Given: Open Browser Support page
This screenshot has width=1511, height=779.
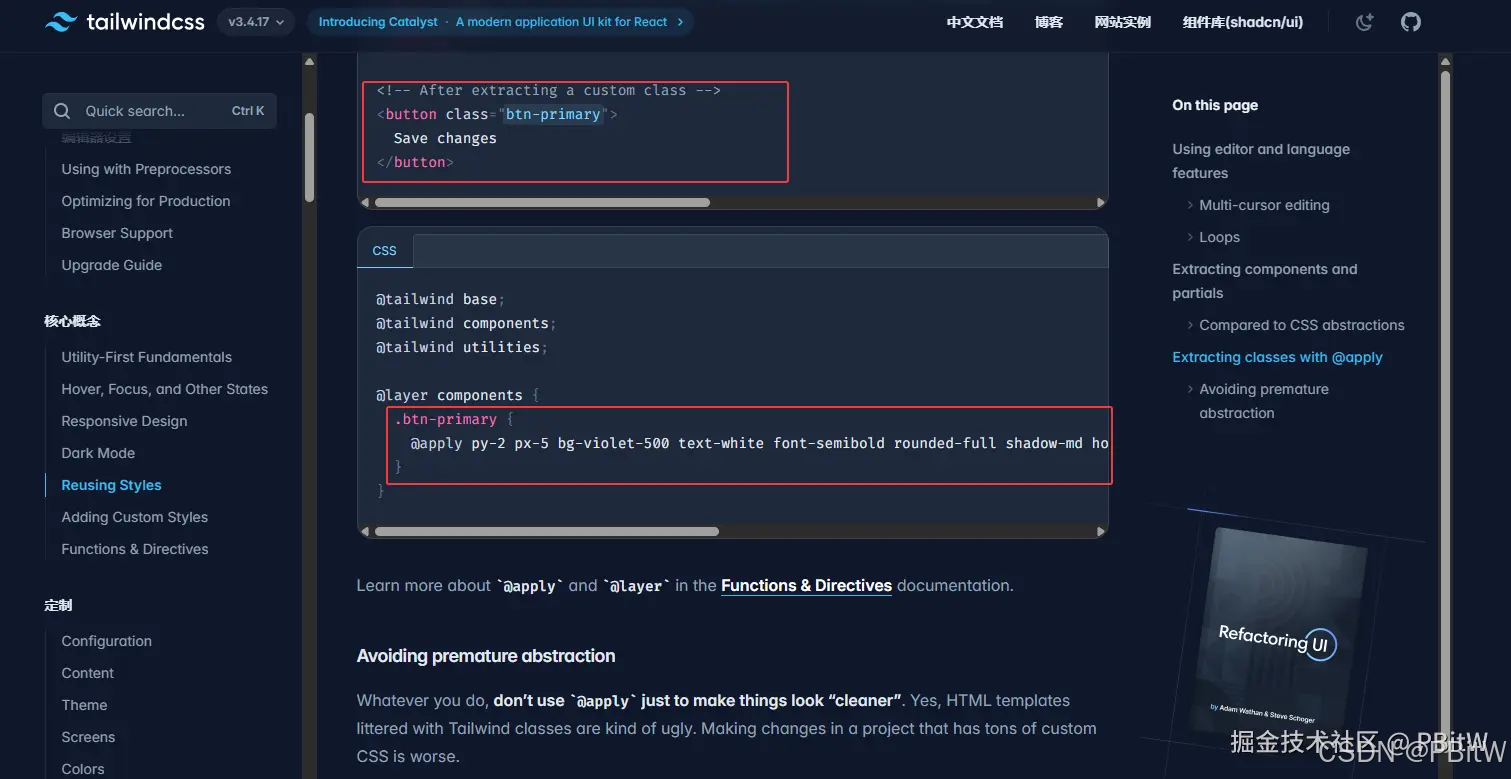Looking at the screenshot, I should tap(117, 233).
